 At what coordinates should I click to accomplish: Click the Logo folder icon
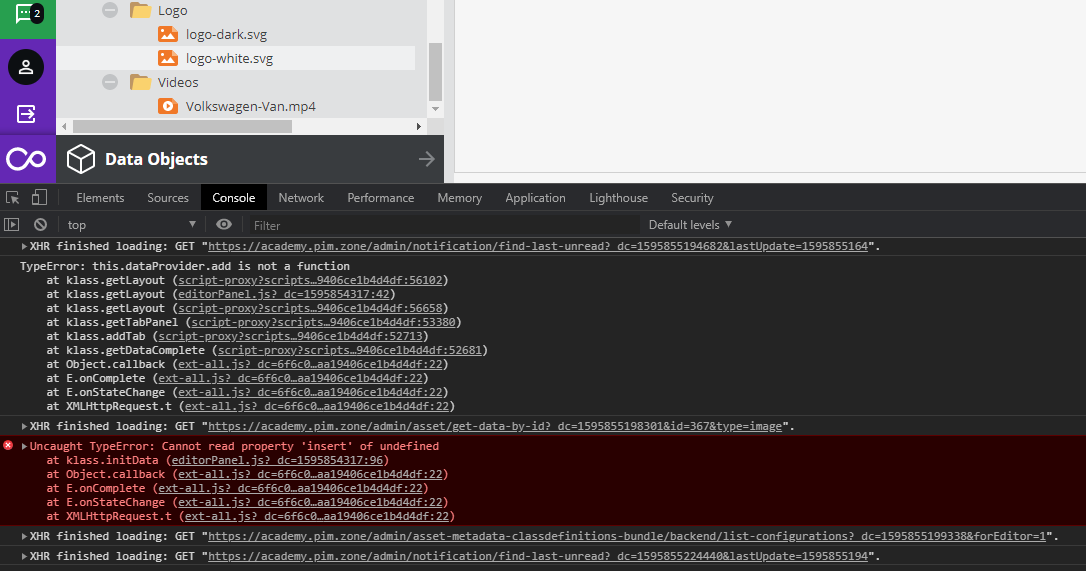coord(141,10)
